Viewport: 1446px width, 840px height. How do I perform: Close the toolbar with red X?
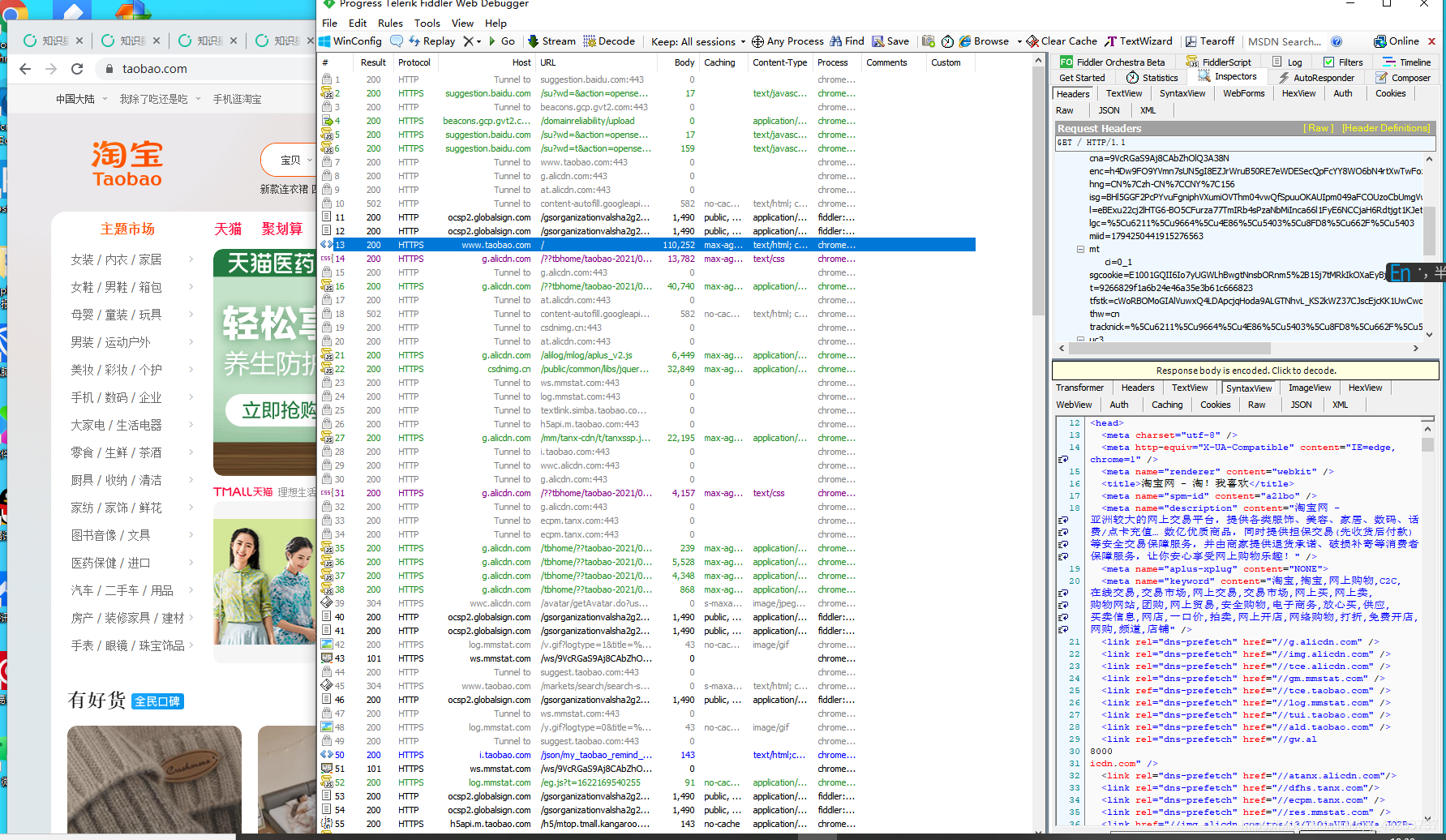pos(1431,41)
